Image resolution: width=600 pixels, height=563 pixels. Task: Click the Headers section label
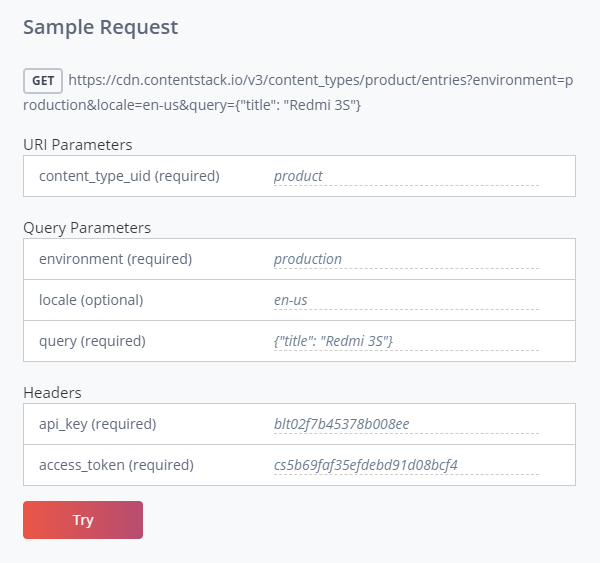coord(52,393)
